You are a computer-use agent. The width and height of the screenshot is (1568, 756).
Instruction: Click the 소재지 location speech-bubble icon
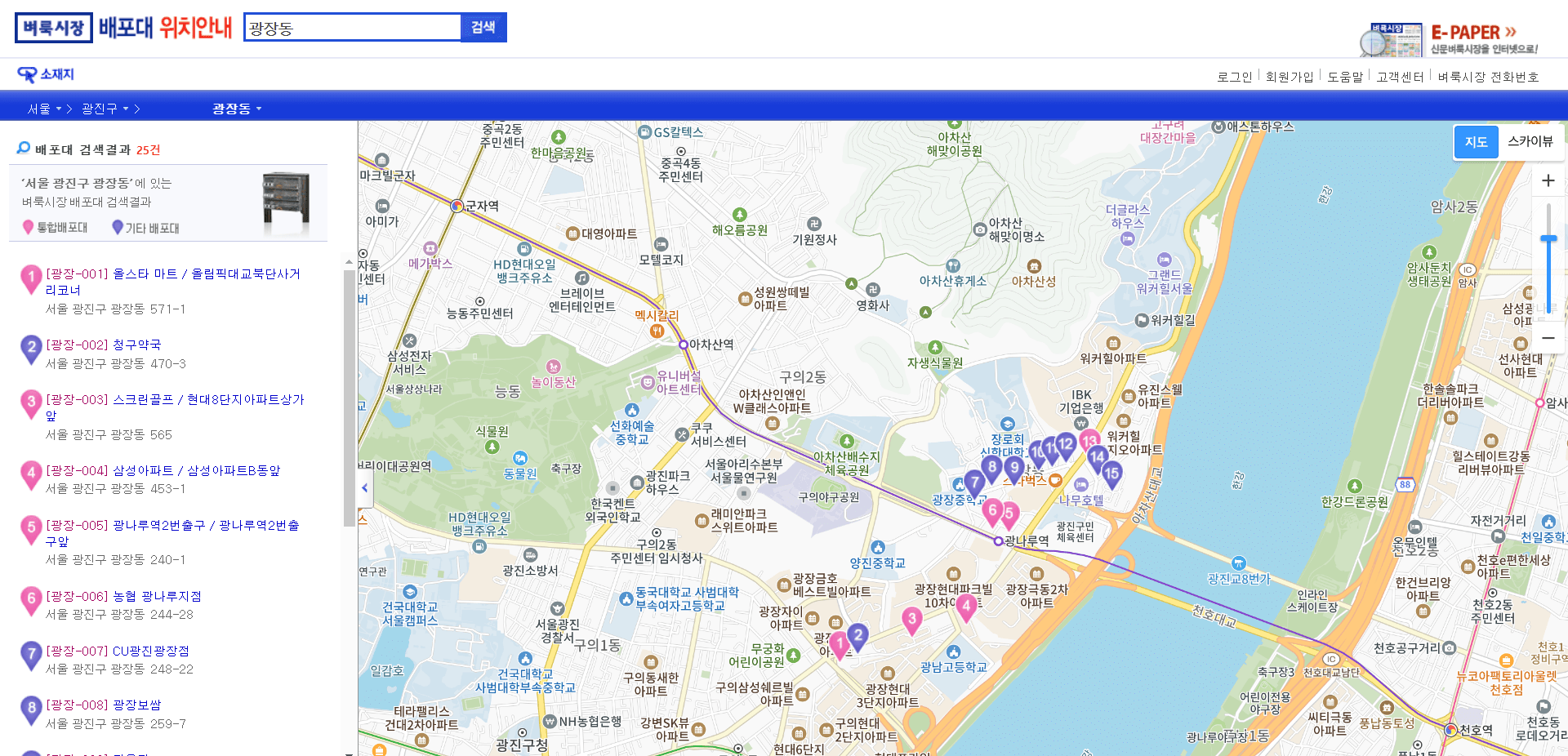point(27,73)
